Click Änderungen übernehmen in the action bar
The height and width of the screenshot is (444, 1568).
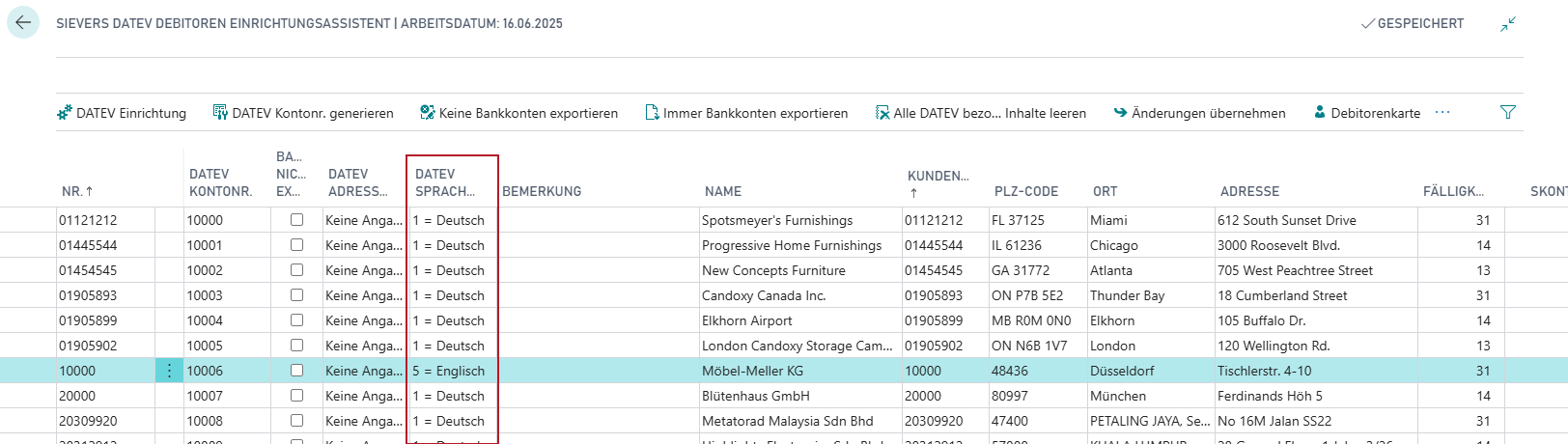pyautogui.click(x=1199, y=113)
